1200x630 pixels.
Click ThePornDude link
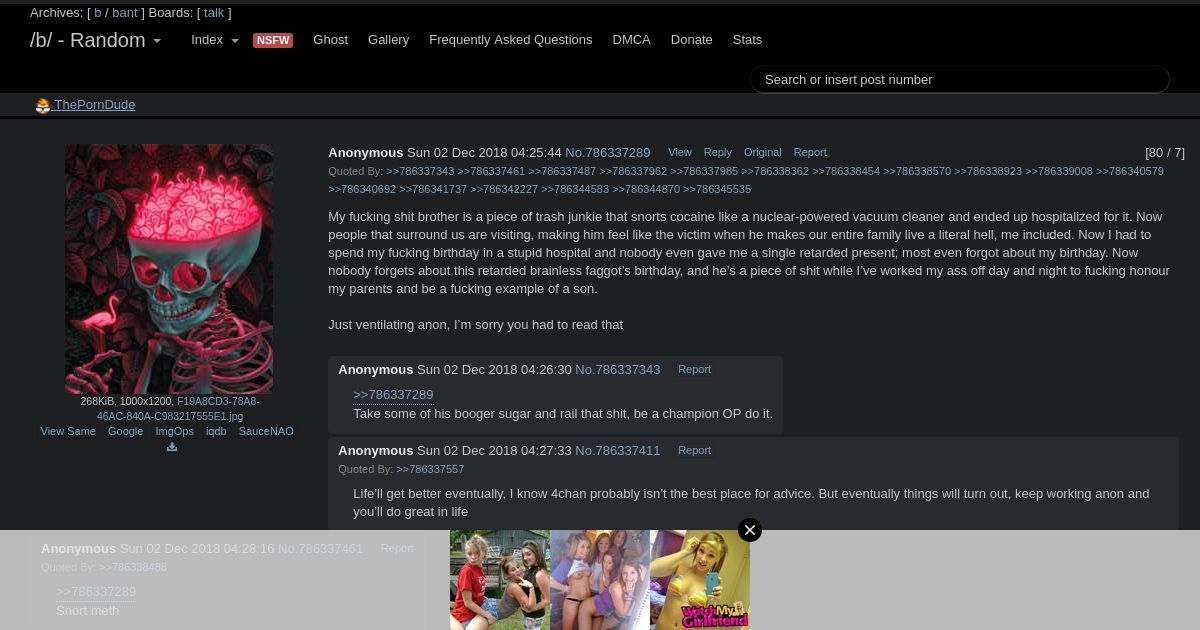point(95,105)
